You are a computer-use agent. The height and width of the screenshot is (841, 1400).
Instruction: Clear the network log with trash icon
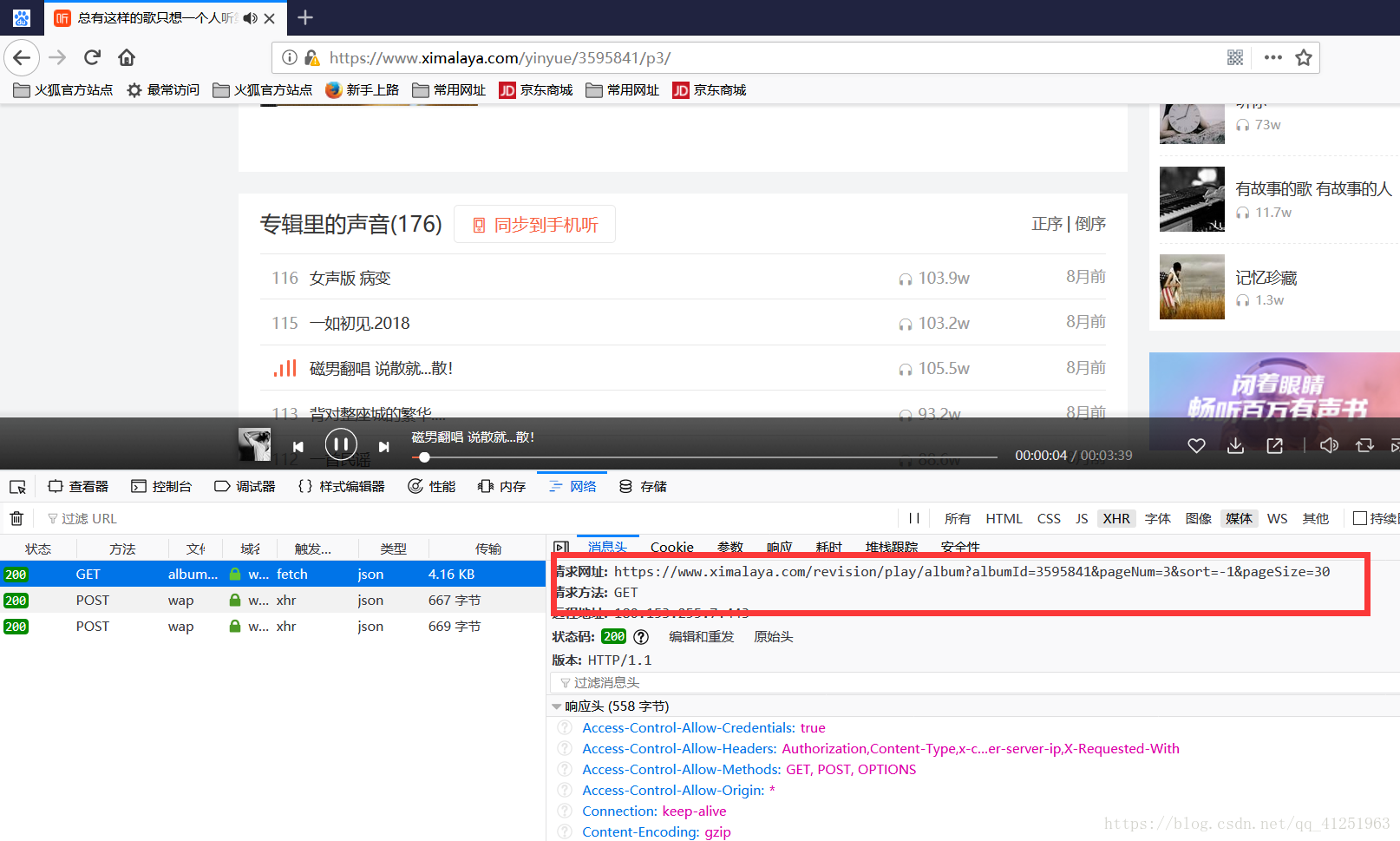tap(16, 518)
